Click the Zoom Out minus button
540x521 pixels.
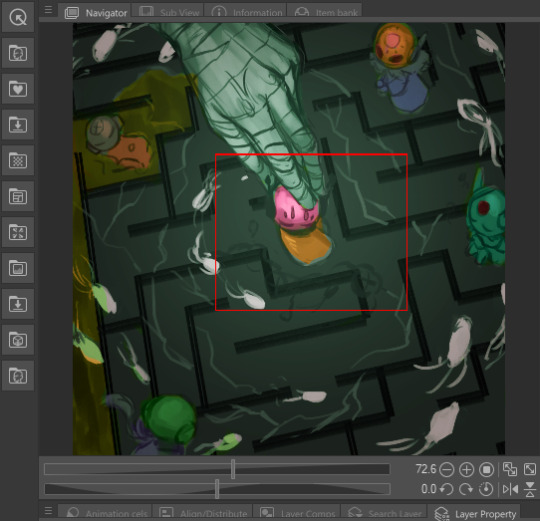pos(447,470)
